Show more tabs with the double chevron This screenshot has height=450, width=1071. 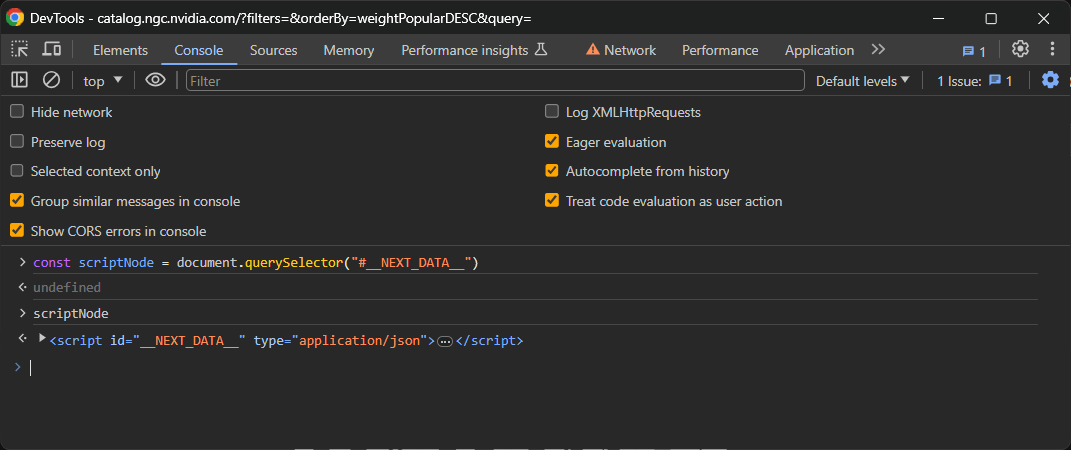pos(878,49)
